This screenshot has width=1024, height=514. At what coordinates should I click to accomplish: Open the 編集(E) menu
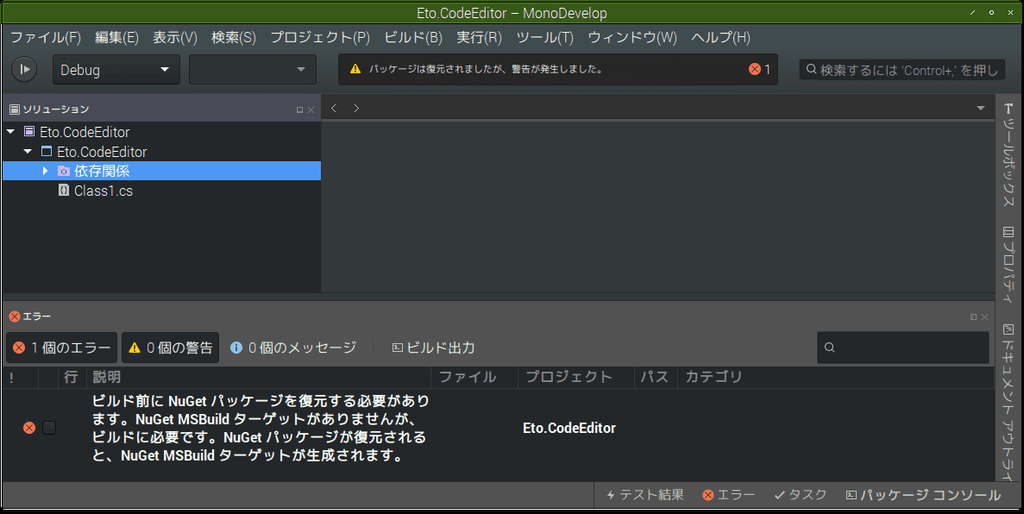tap(116, 37)
